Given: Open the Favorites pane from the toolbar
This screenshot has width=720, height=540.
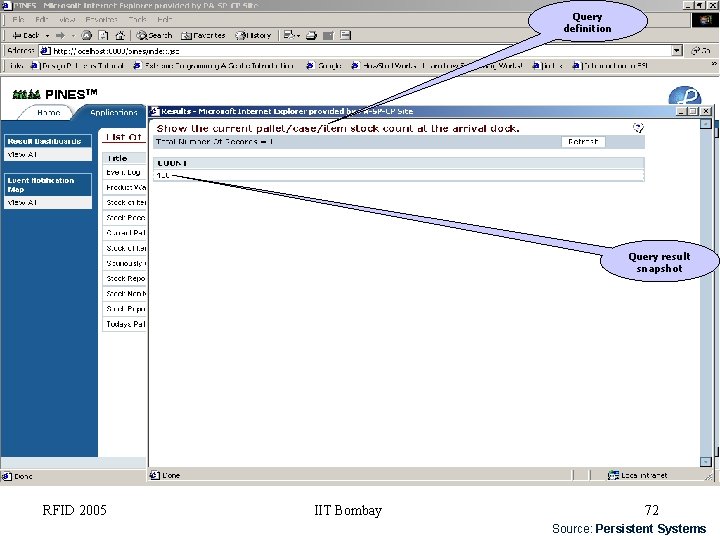Looking at the screenshot, I should point(203,35).
